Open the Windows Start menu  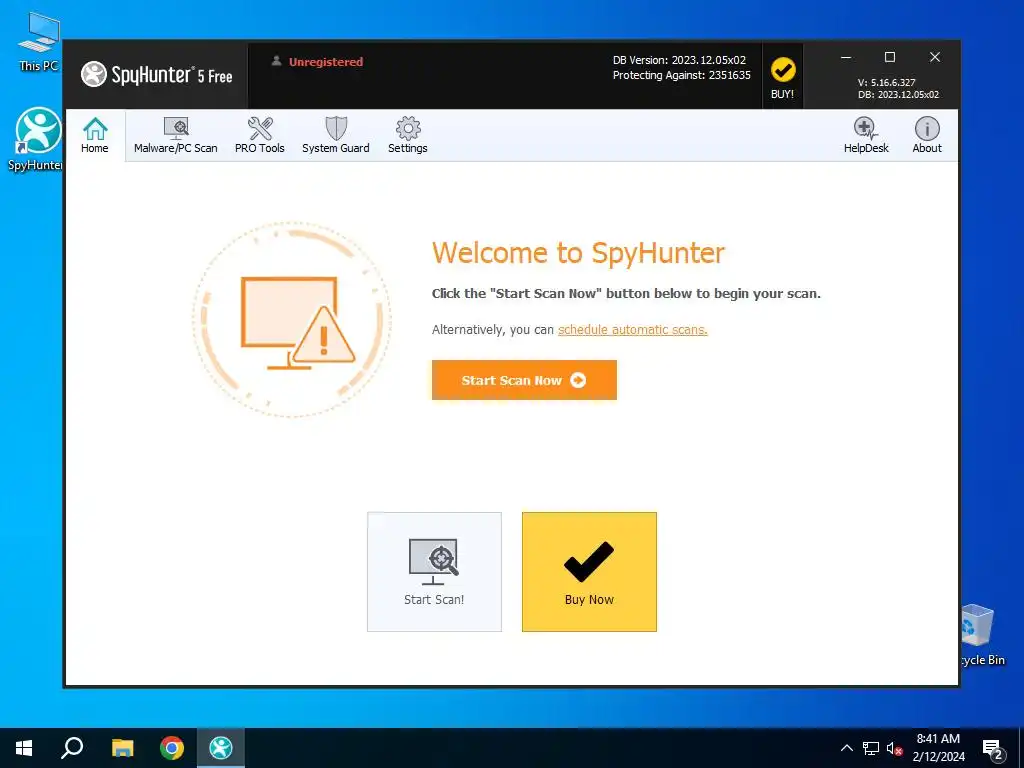click(x=24, y=748)
